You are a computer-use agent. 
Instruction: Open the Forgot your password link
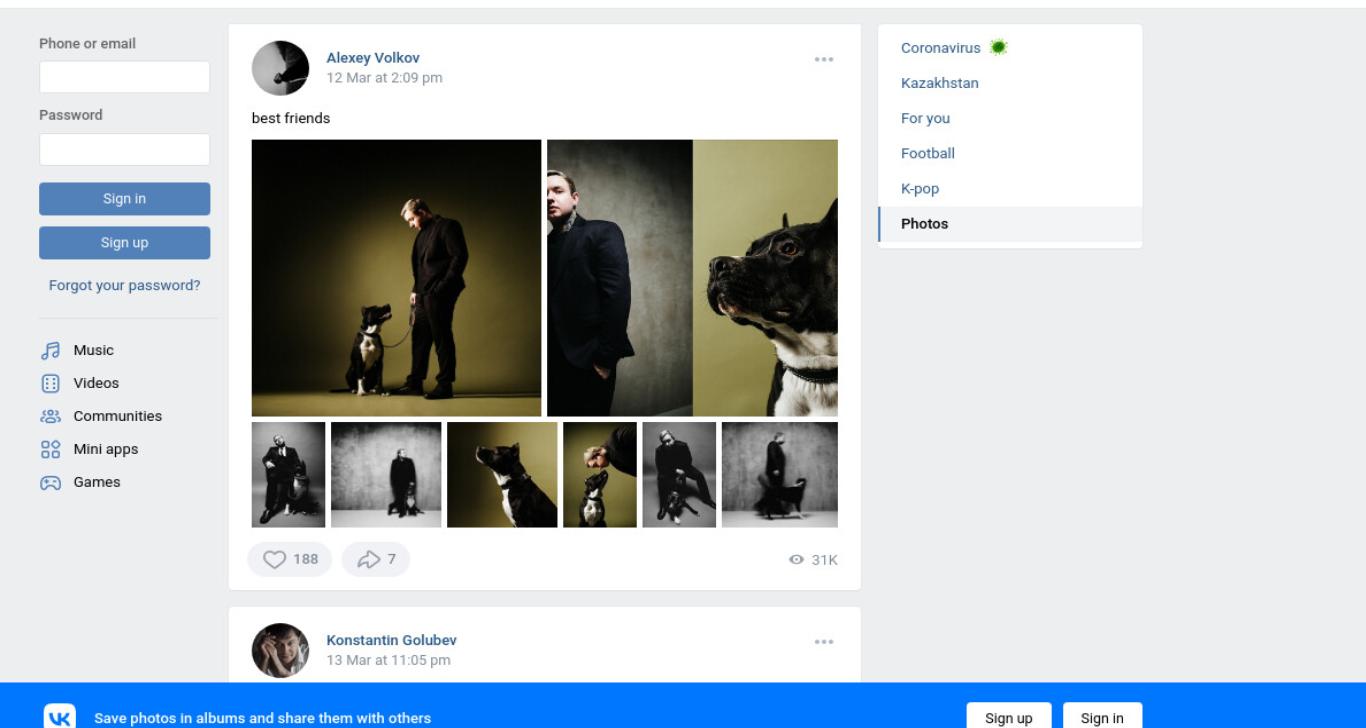(125, 285)
